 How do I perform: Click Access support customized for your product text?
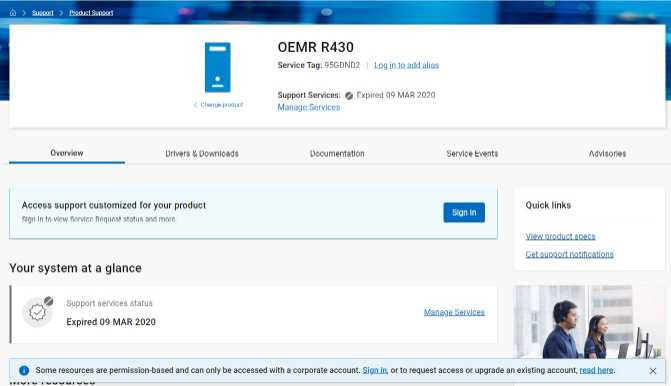pyautogui.click(x=114, y=205)
